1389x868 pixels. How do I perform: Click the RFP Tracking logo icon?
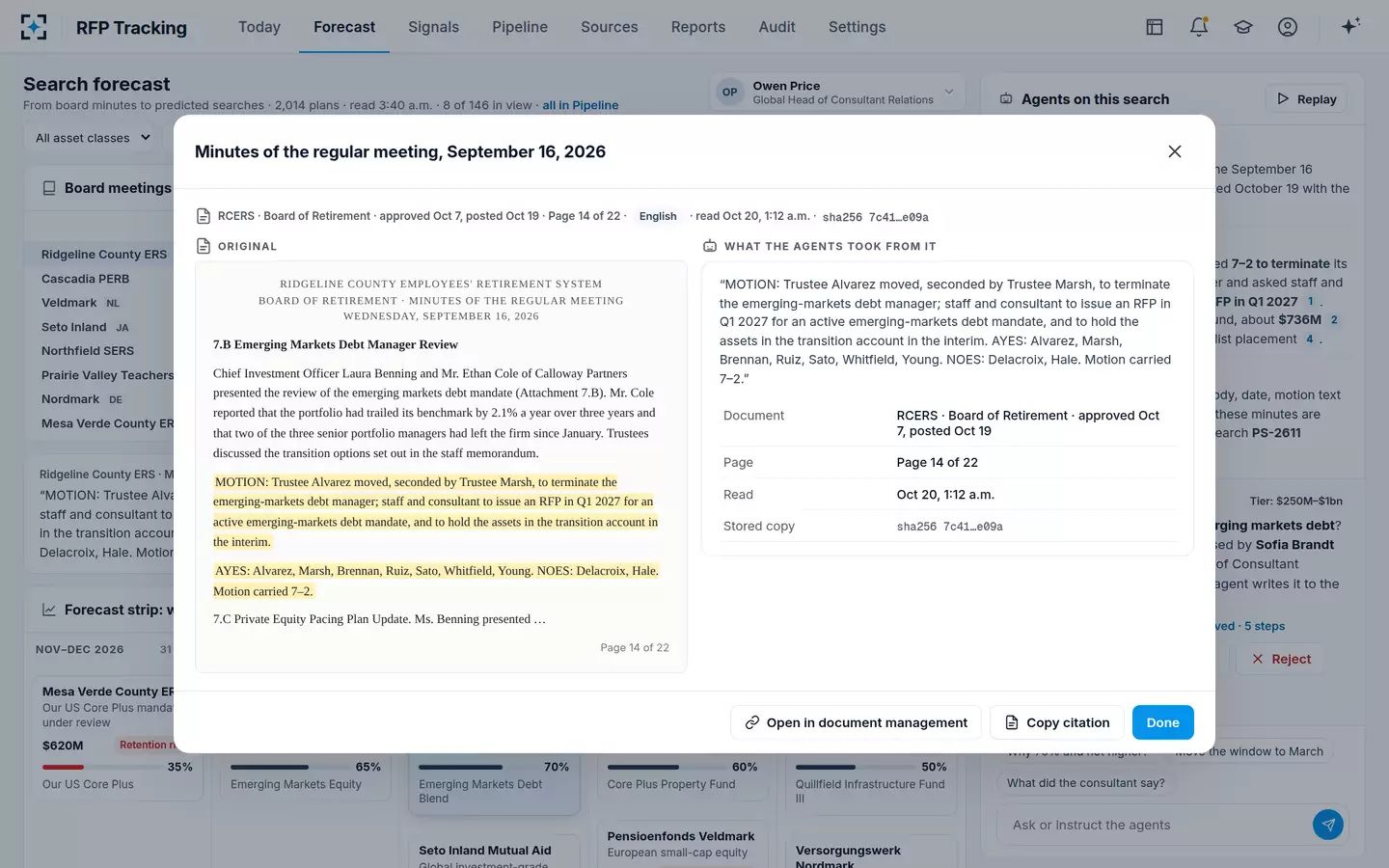click(x=34, y=27)
